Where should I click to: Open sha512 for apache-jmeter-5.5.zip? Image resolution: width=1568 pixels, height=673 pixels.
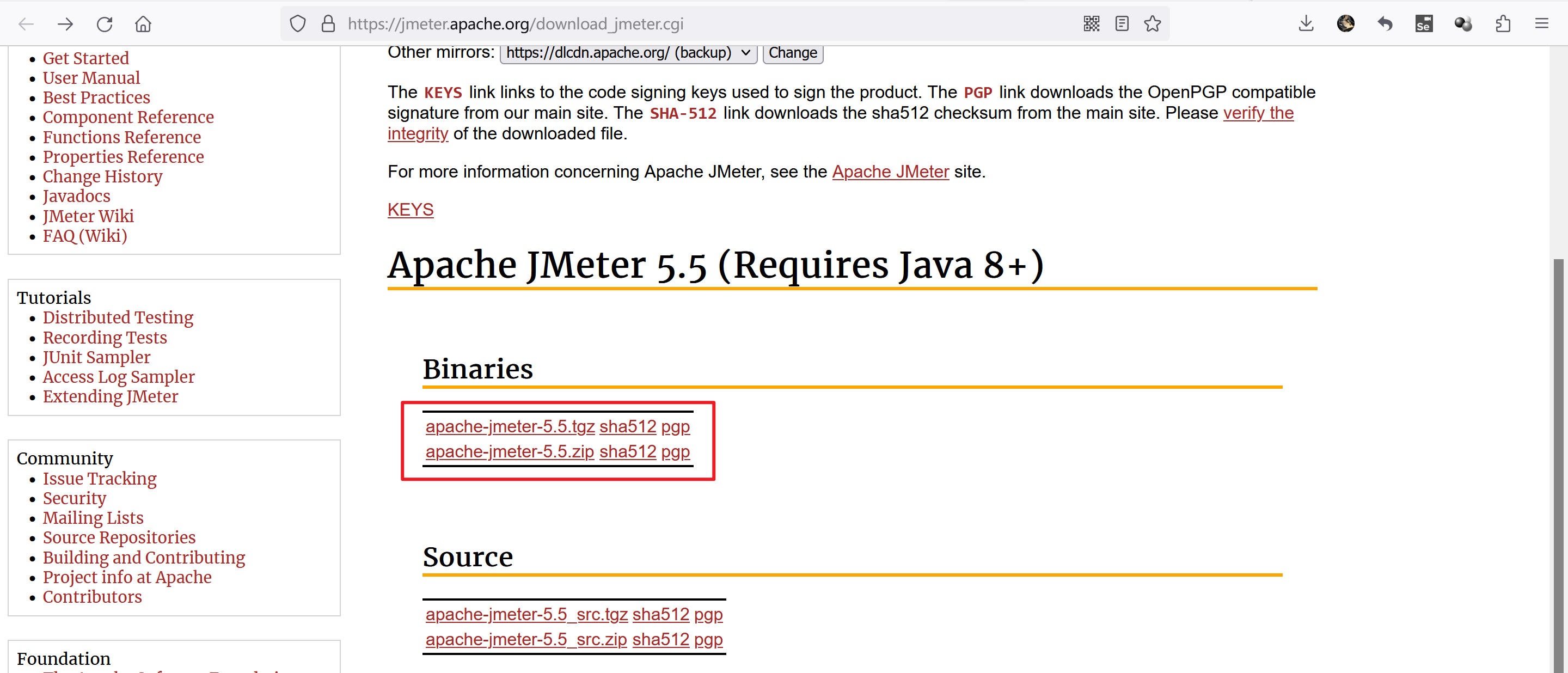tap(628, 451)
